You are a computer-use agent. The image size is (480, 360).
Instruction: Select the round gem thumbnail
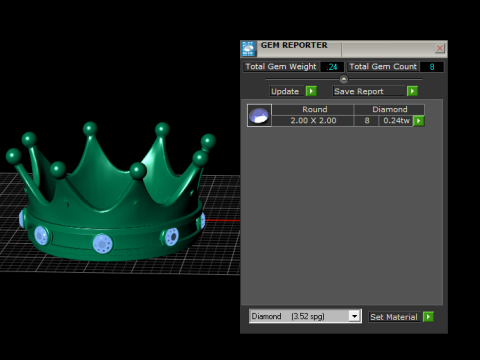pyautogui.click(x=259, y=115)
